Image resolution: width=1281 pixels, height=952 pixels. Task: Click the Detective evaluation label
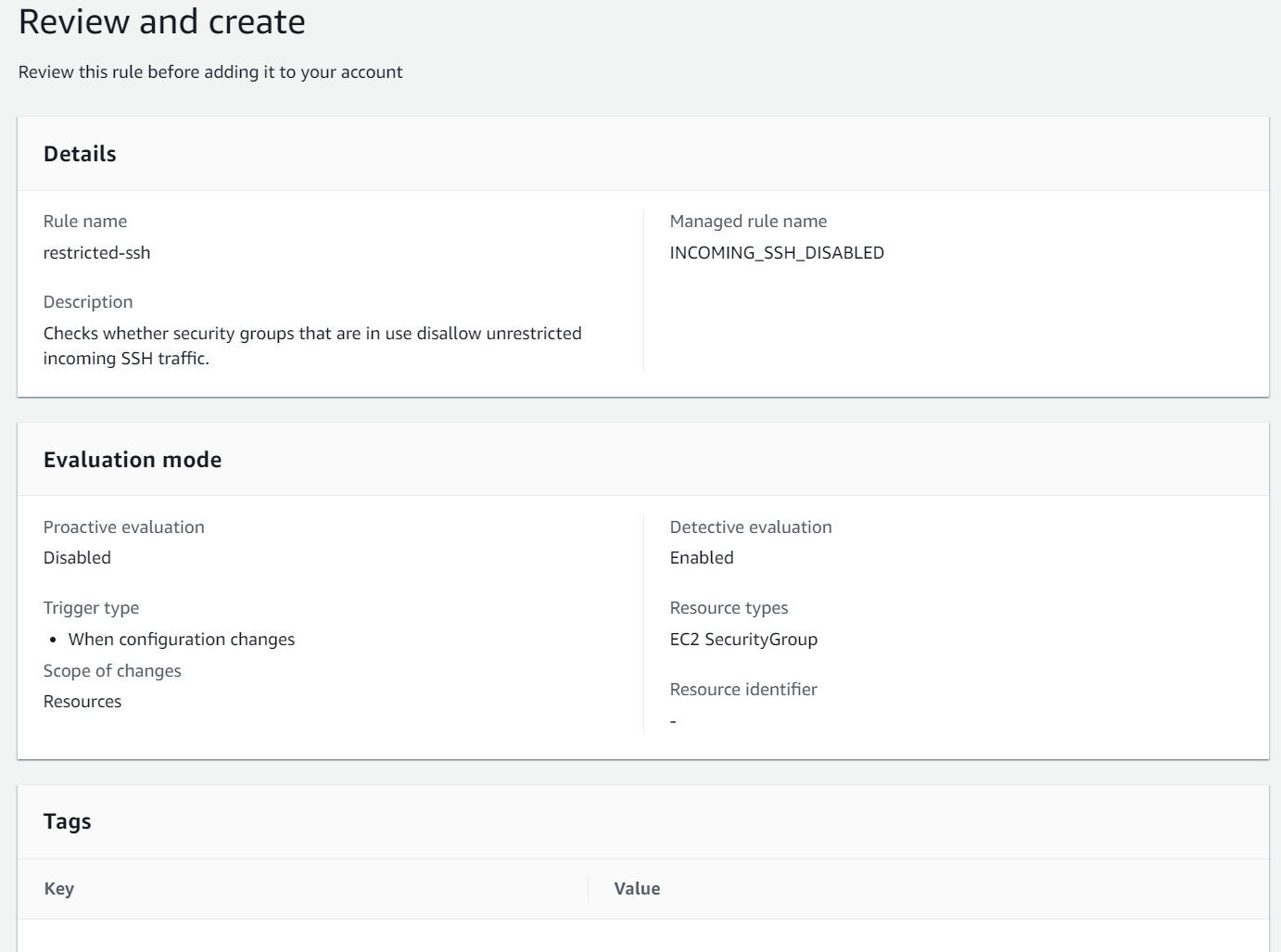click(750, 527)
